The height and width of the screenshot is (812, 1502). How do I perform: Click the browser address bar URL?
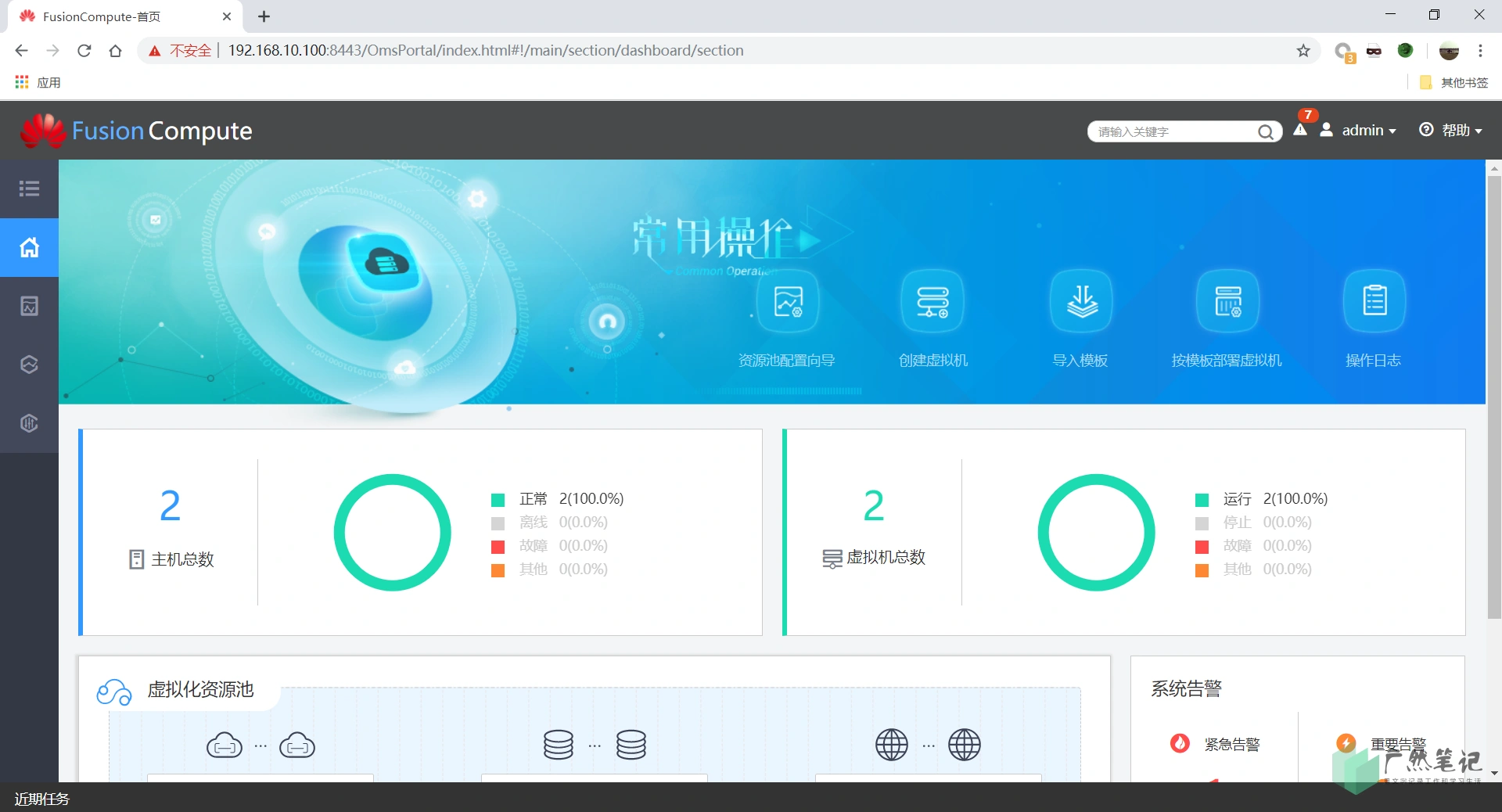pos(486,51)
